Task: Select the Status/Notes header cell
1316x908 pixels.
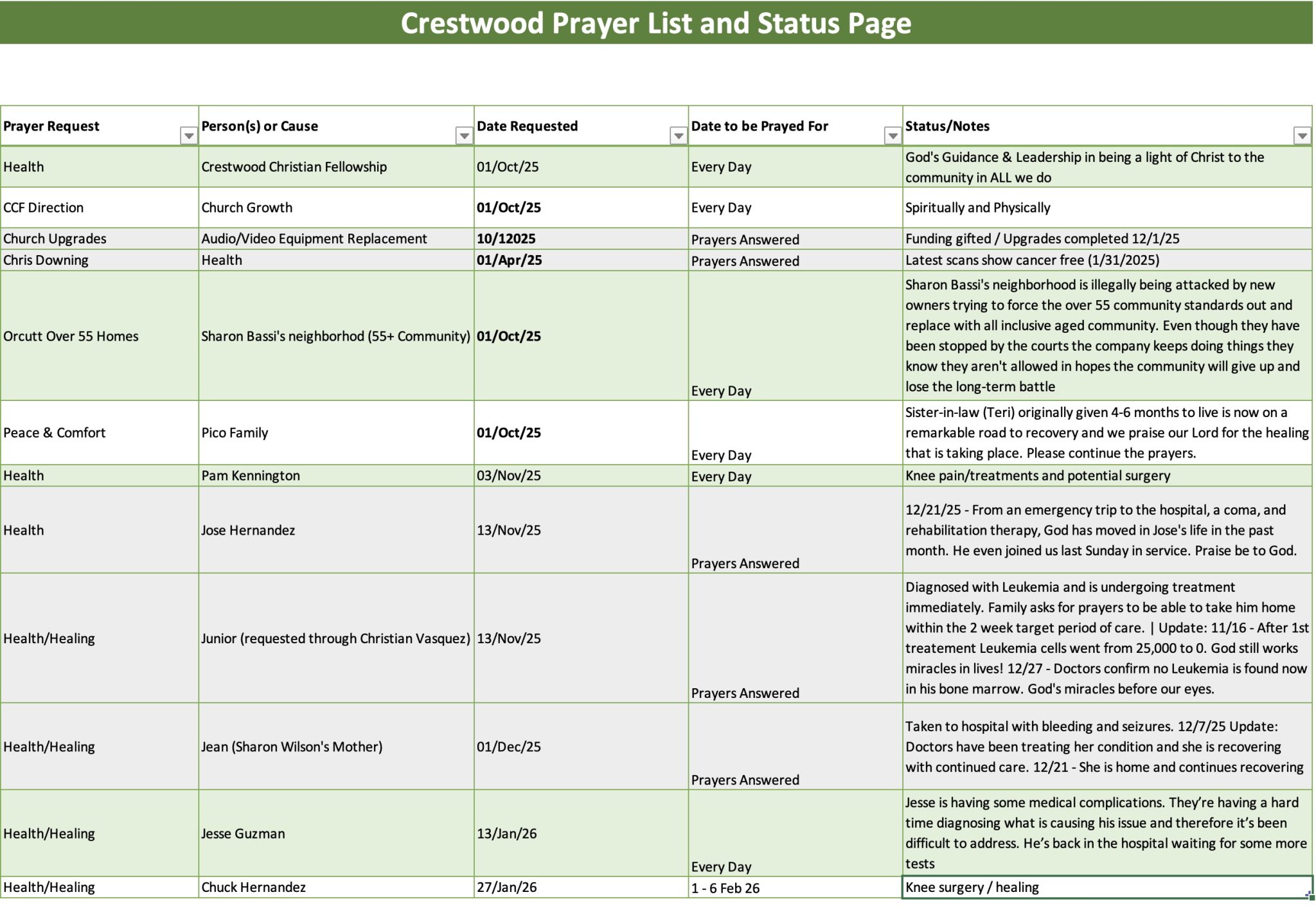Action: pyautogui.click(x=1092, y=126)
